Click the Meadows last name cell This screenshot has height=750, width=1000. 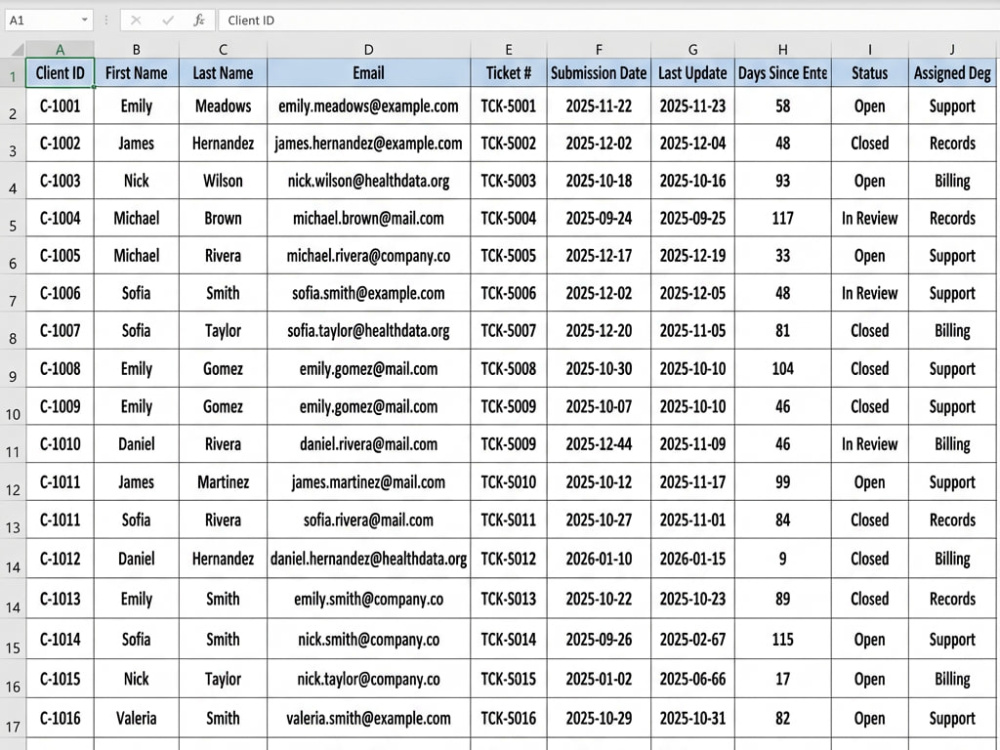pyautogui.click(x=223, y=106)
